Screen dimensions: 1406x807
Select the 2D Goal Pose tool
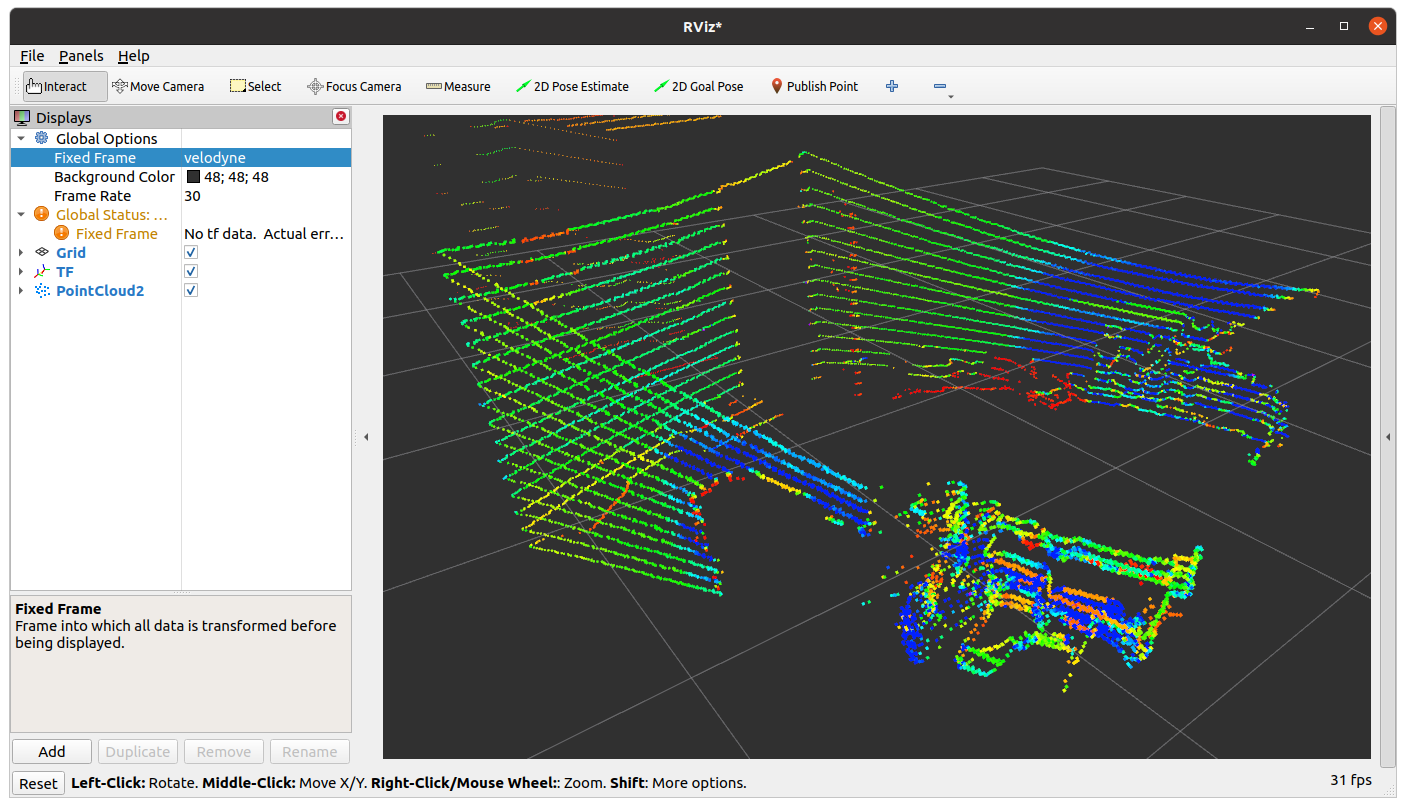click(699, 86)
